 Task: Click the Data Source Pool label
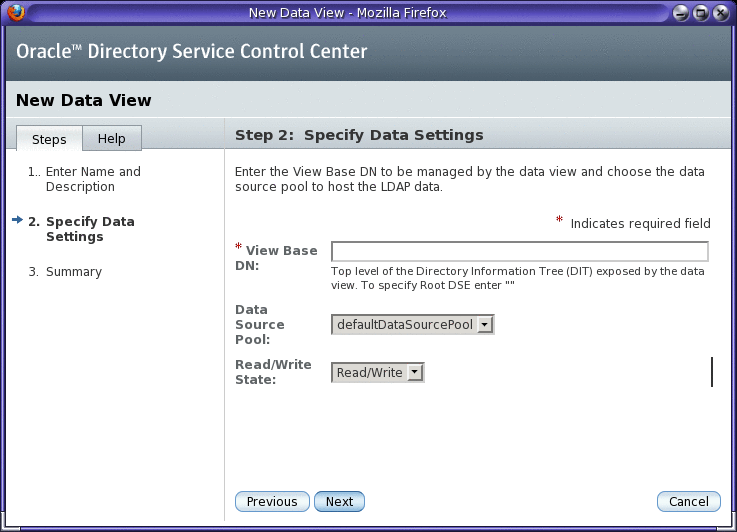click(x=259, y=324)
